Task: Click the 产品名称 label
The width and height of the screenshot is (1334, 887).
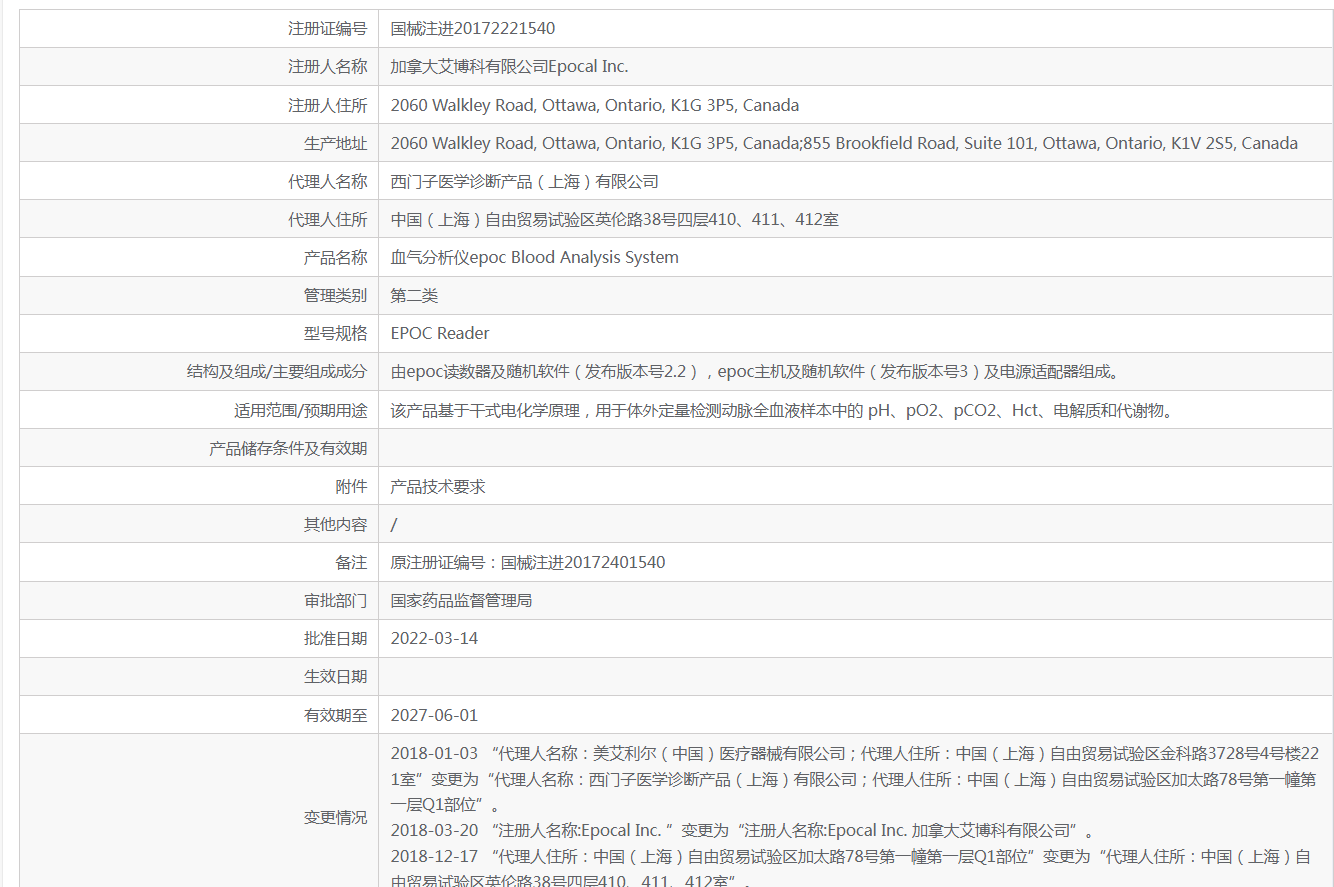Action: pyautogui.click(x=335, y=257)
